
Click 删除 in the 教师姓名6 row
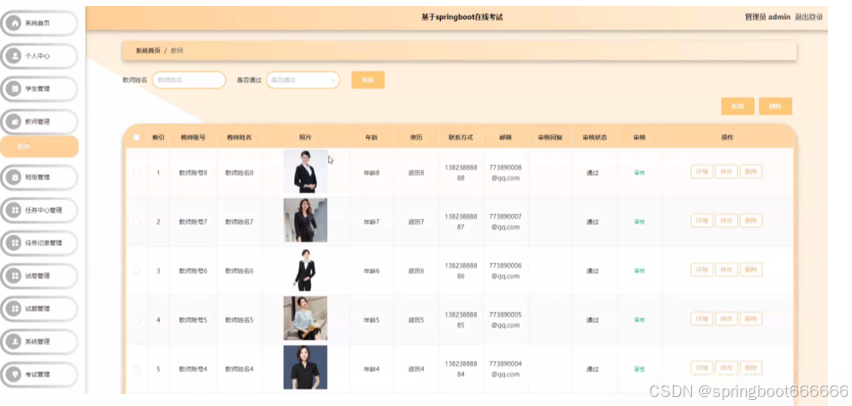[x=751, y=270]
